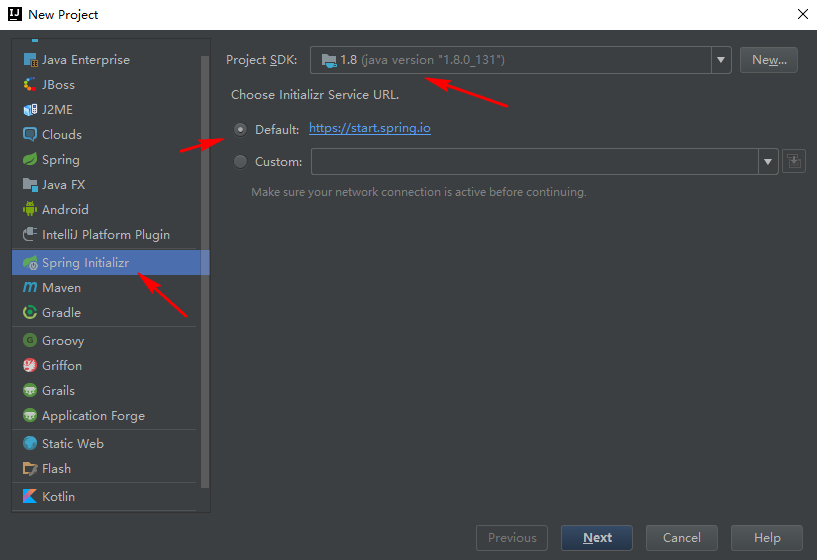817x560 pixels.
Task: Go back with the Previous button
Action: tap(512, 538)
